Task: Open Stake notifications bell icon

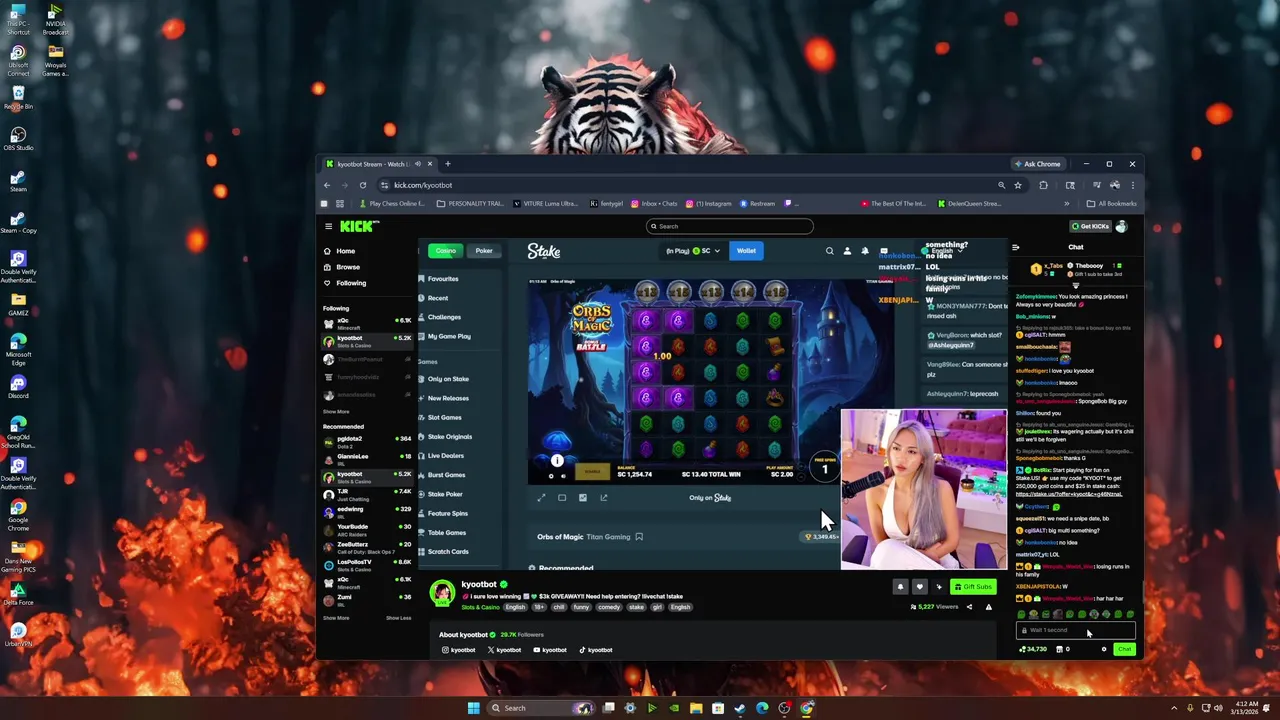Action: [x=865, y=251]
